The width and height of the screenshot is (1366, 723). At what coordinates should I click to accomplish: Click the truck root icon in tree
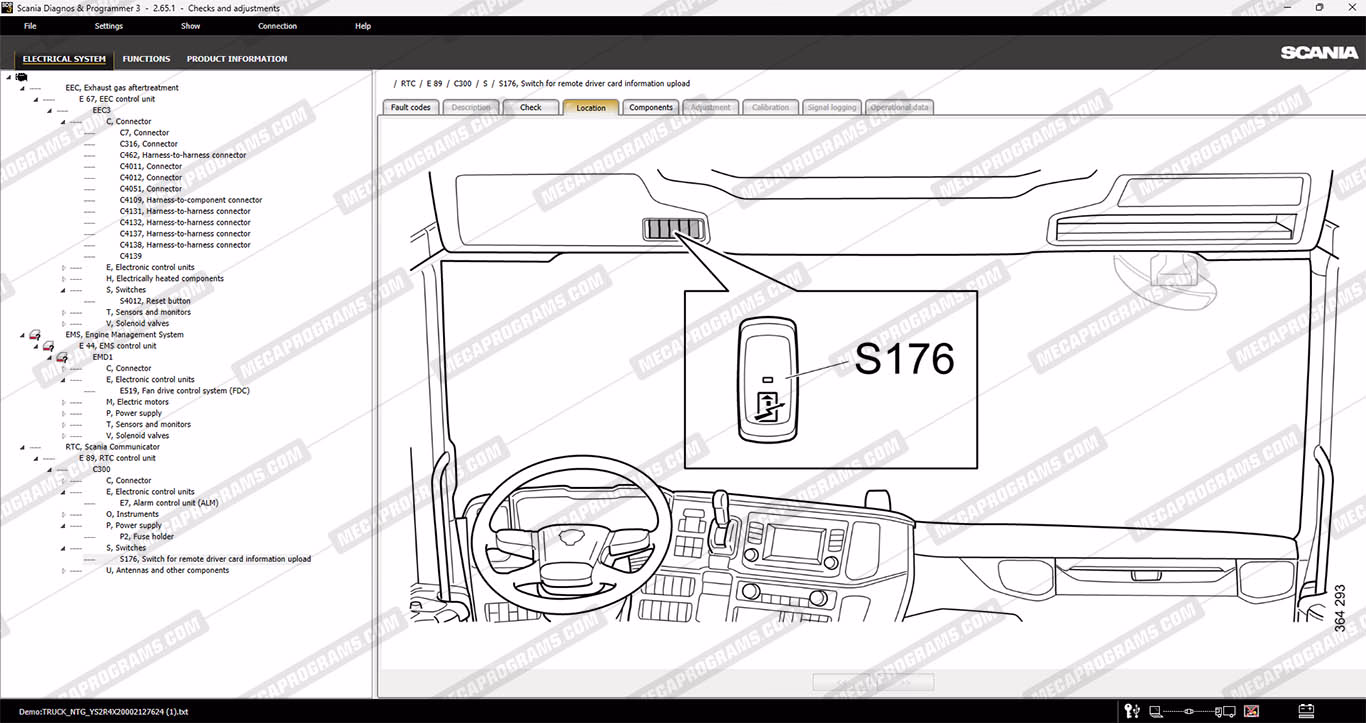pos(21,76)
